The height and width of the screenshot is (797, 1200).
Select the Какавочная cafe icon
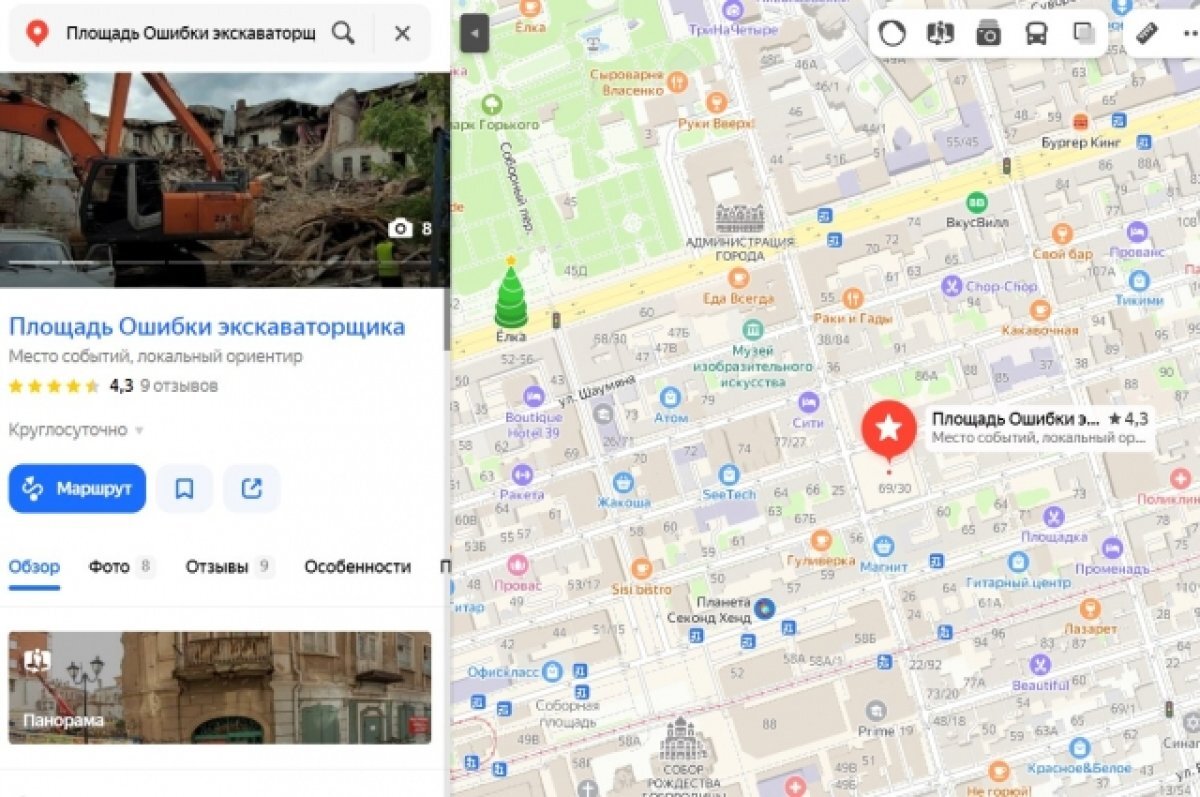1040,310
